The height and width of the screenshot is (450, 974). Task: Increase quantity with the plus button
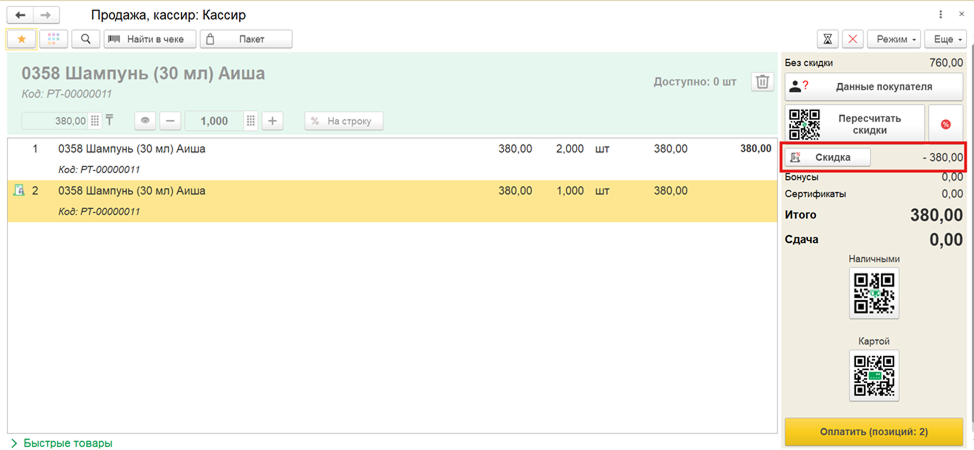click(272, 121)
